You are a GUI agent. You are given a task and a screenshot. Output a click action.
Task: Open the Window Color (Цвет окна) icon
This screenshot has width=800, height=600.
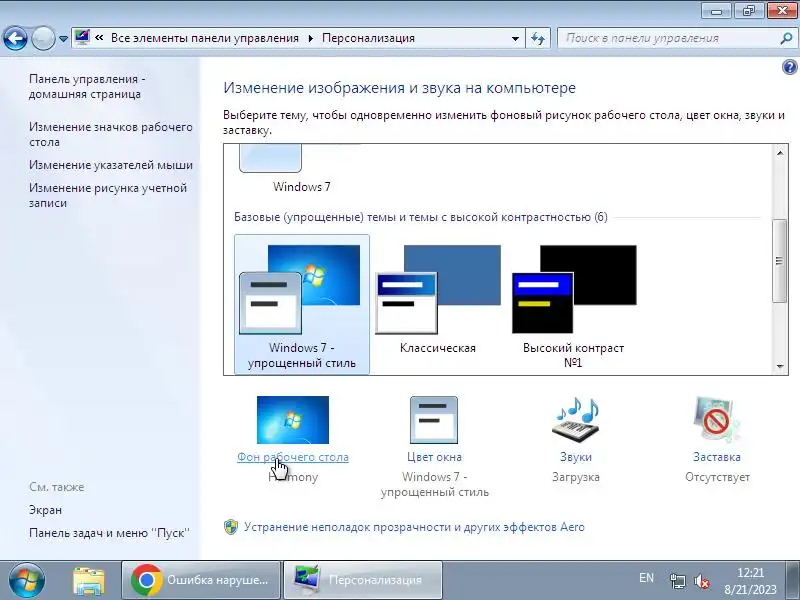point(434,420)
